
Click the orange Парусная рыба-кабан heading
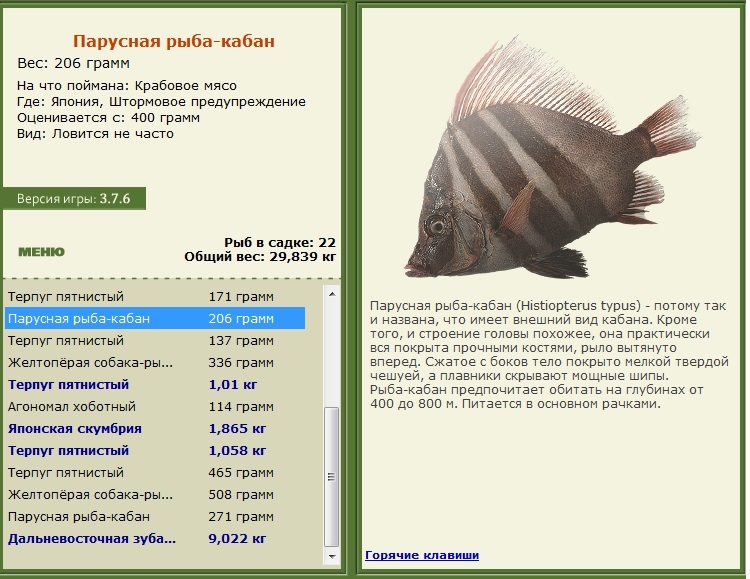(x=174, y=41)
